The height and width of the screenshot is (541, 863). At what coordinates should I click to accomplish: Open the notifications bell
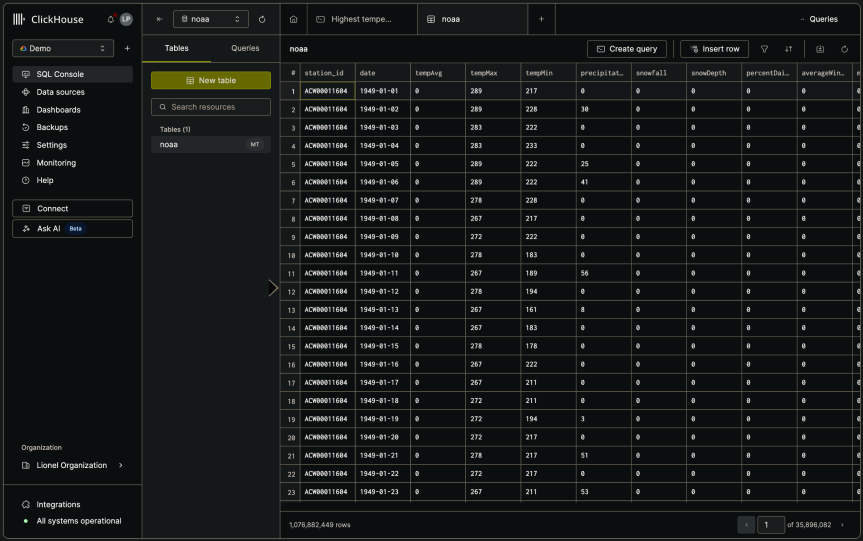[x=111, y=19]
